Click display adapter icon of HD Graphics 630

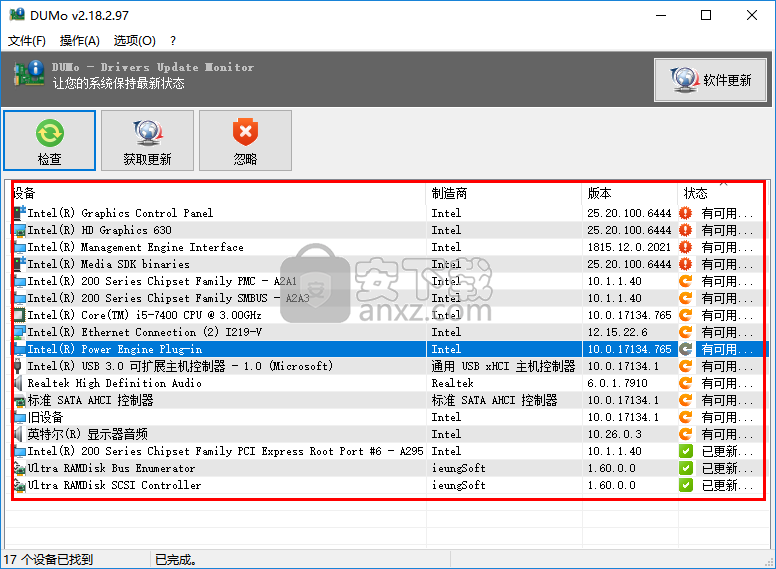pos(20,230)
